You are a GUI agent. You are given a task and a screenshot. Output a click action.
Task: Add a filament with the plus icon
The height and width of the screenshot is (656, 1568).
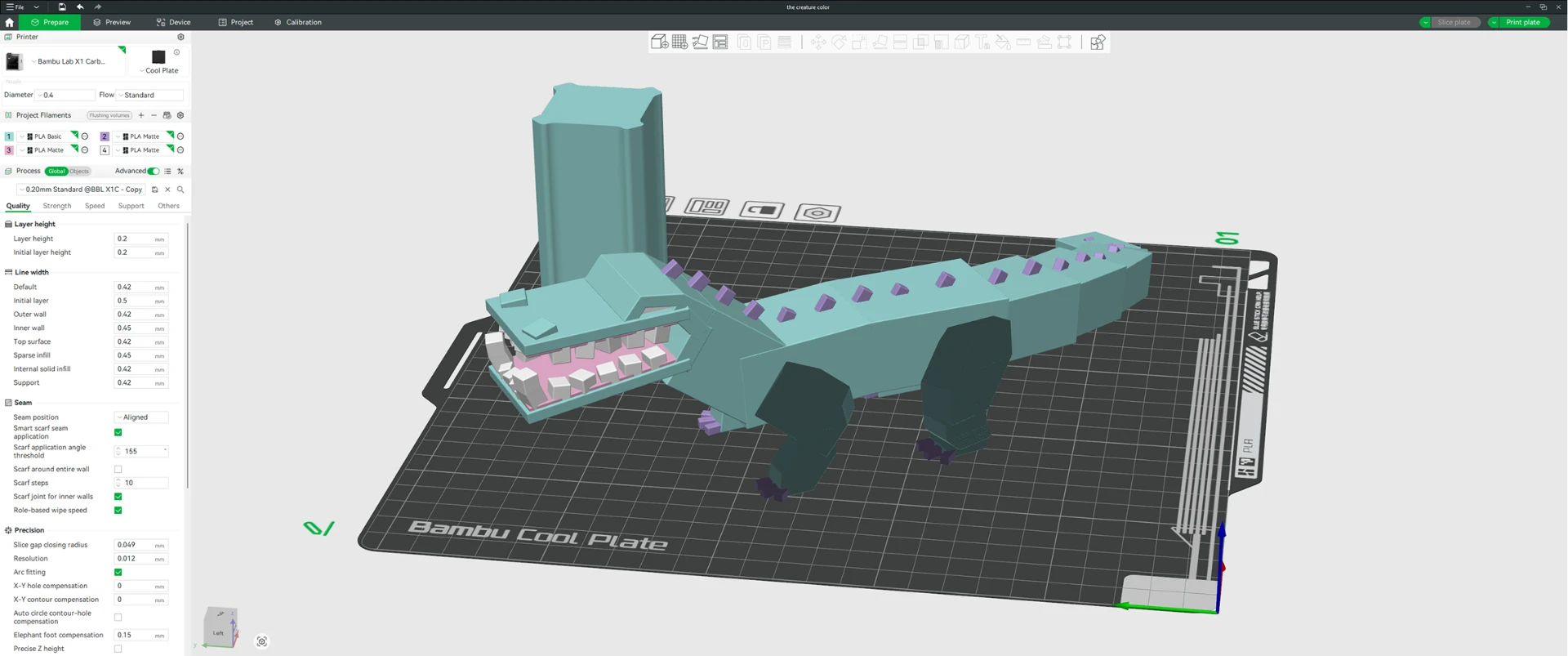pyautogui.click(x=141, y=115)
